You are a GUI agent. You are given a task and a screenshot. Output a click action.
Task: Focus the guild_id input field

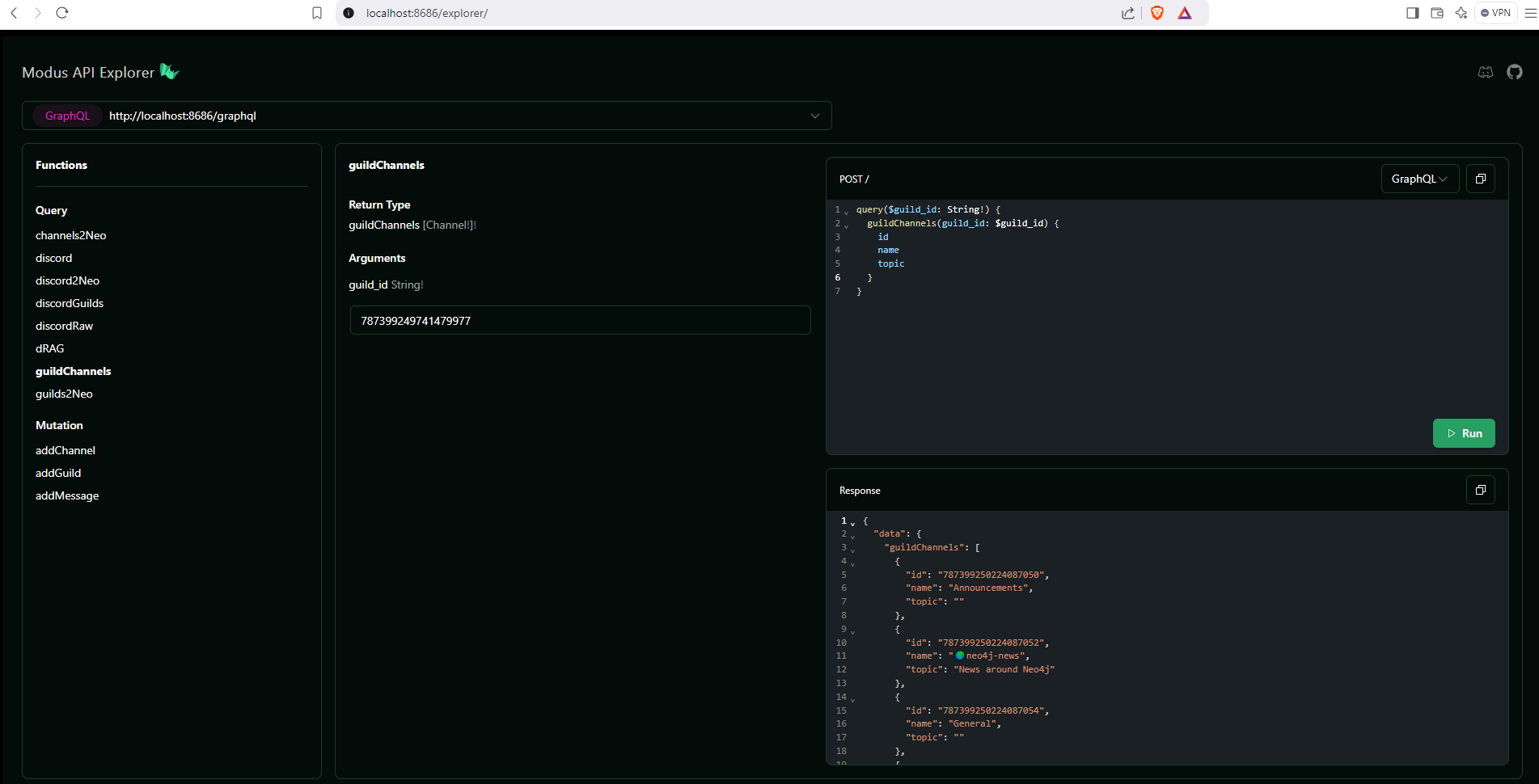point(580,320)
